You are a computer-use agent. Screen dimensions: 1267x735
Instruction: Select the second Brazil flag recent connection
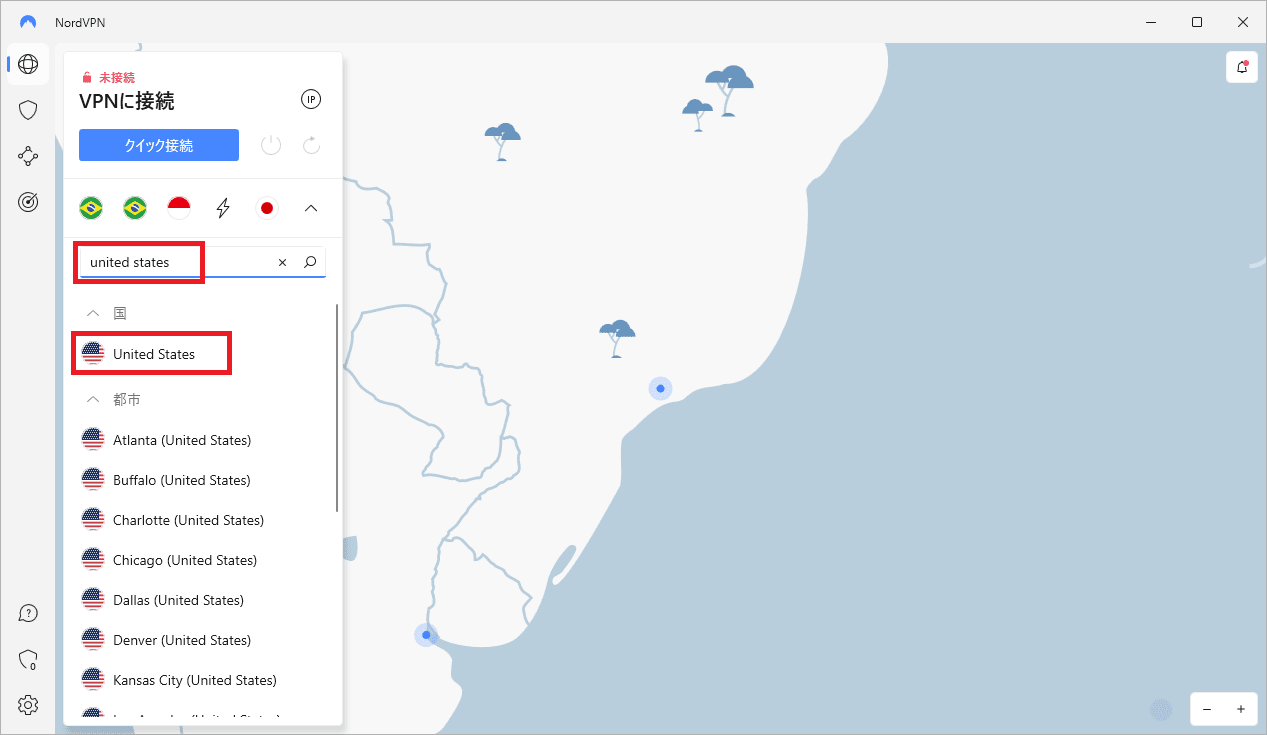135,208
